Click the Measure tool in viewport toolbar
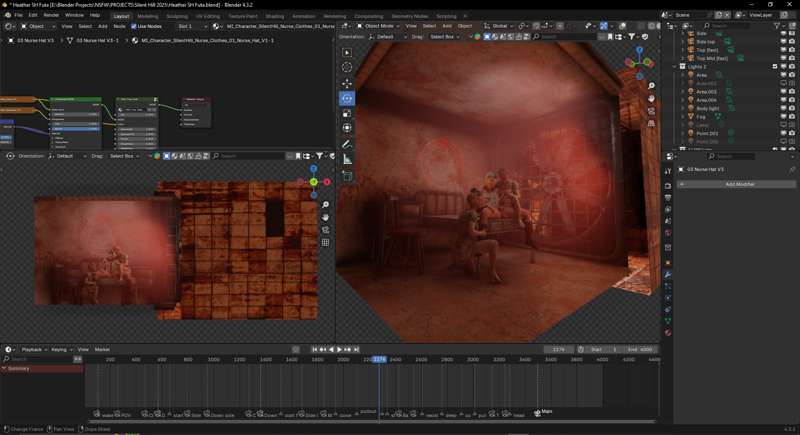800x435 pixels. [347, 159]
